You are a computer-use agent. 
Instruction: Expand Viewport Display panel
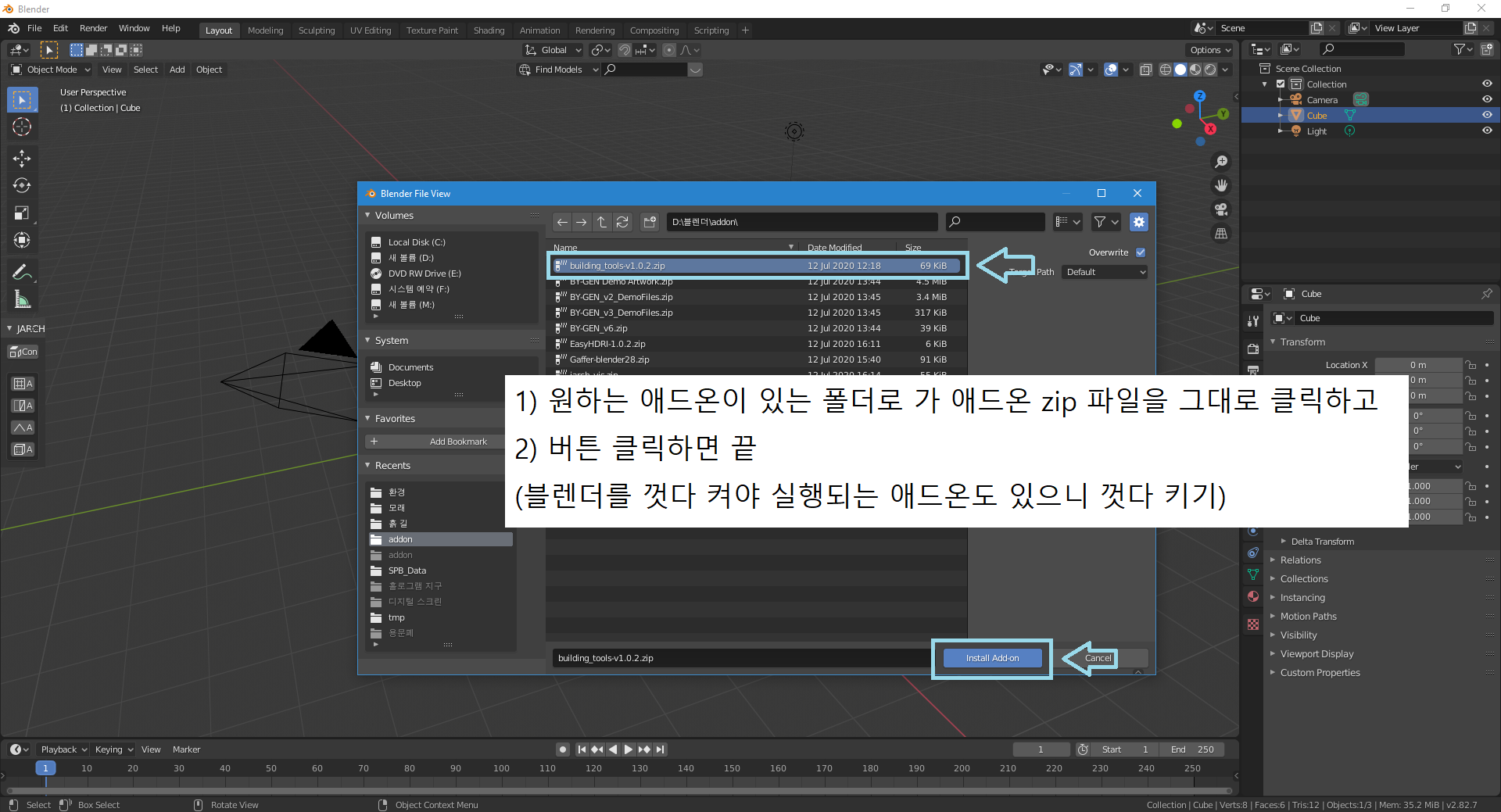[x=1317, y=654]
